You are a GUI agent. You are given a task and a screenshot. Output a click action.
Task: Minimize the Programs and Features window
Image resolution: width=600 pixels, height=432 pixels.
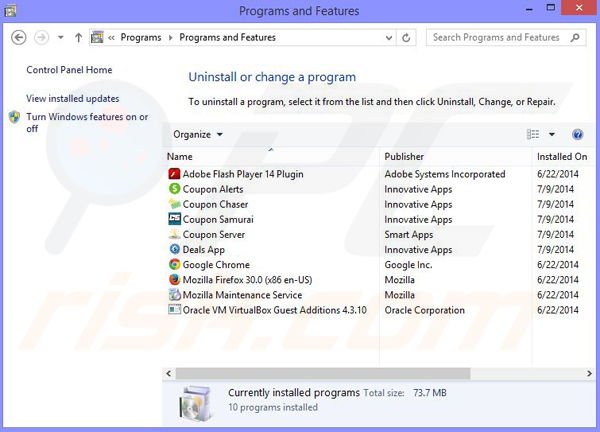pyautogui.click(x=529, y=9)
